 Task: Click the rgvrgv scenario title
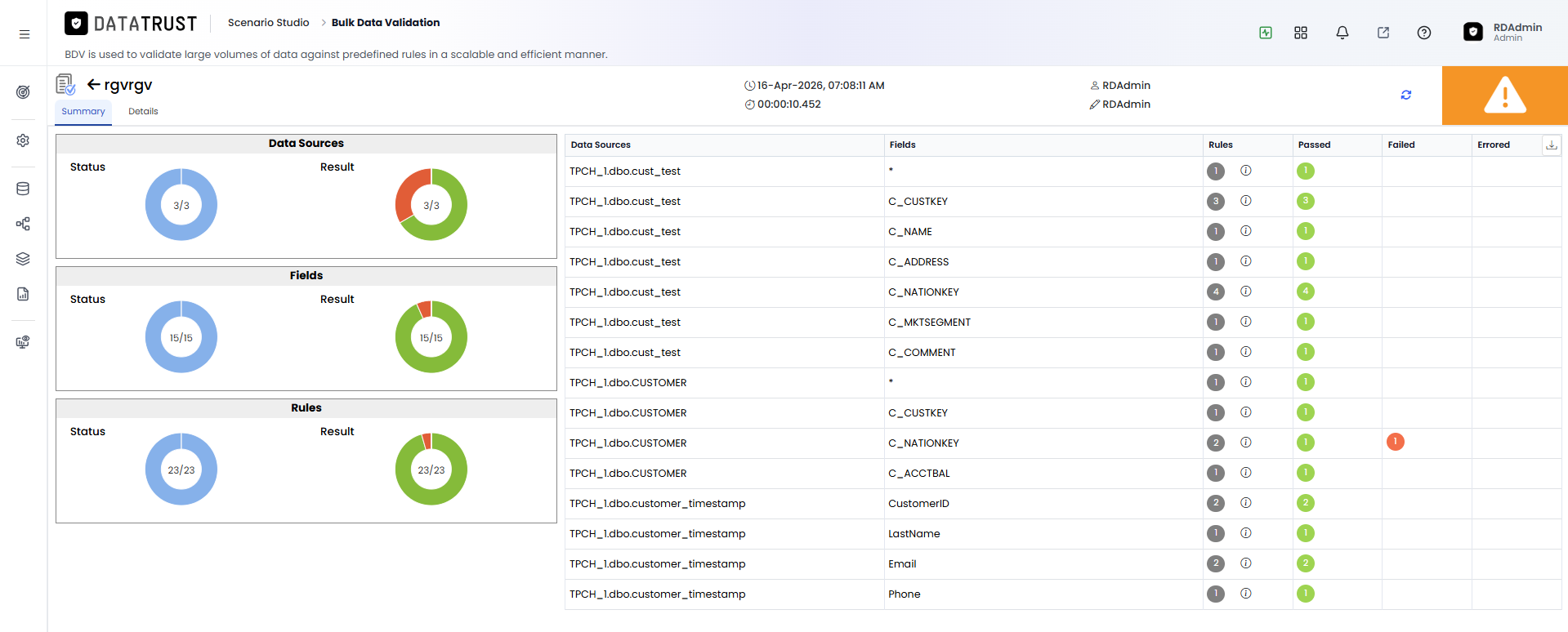(x=128, y=85)
